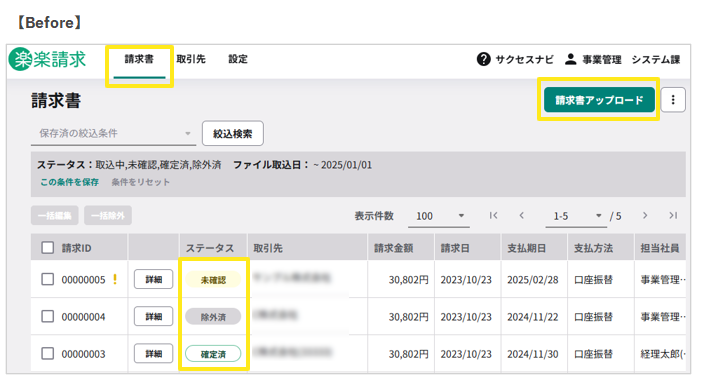
Task: Click the 未確認 status badge
Action: pyautogui.click(x=213, y=280)
